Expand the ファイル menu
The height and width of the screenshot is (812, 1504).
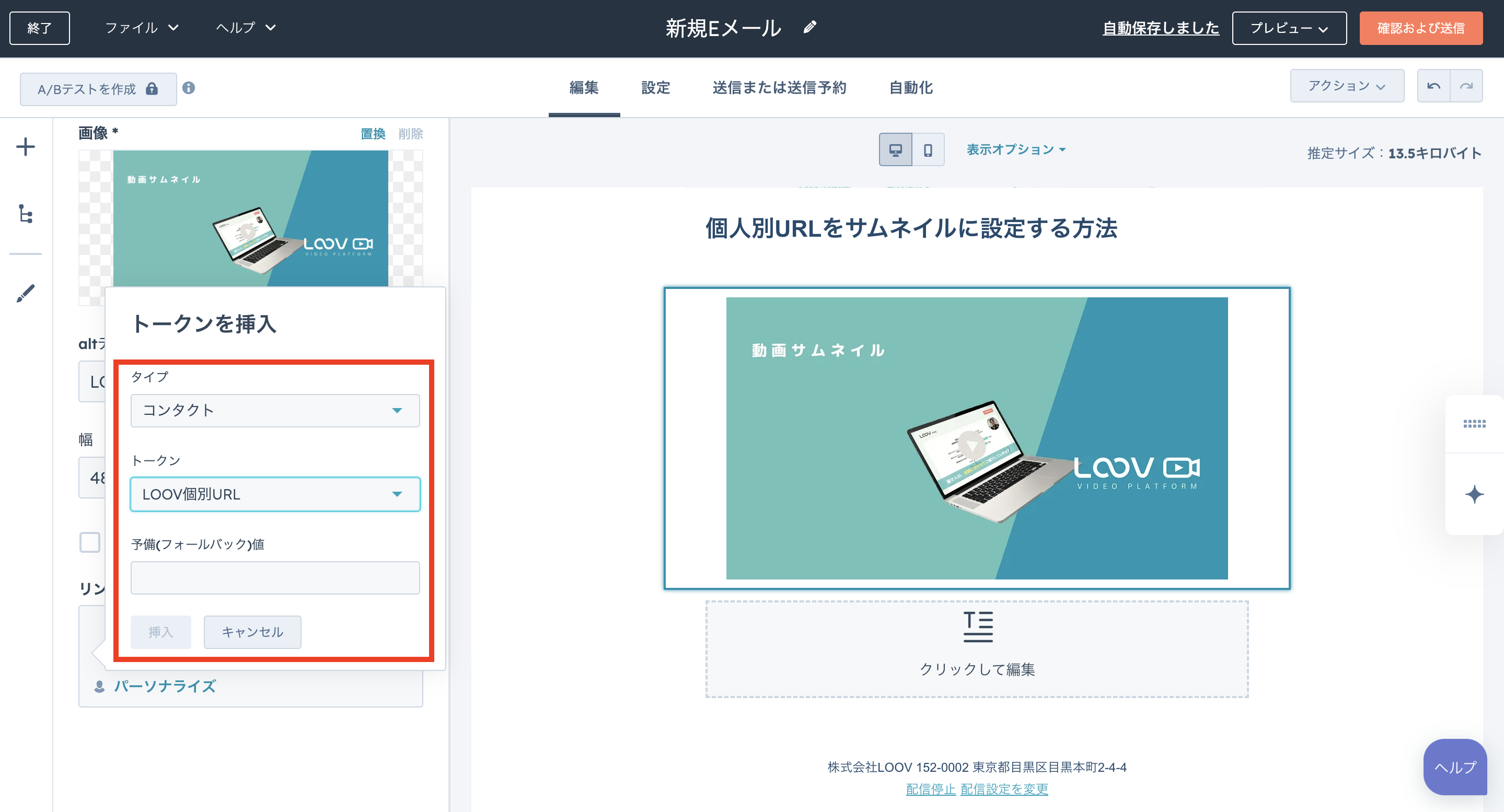[x=141, y=28]
